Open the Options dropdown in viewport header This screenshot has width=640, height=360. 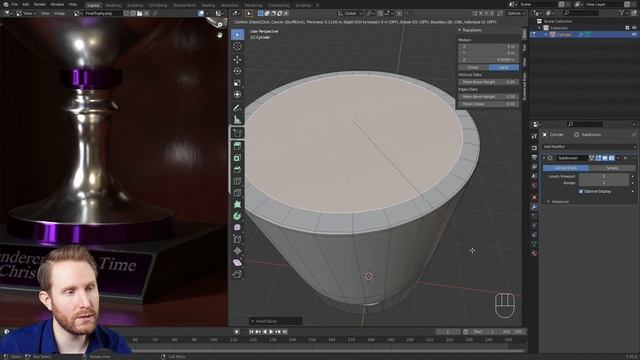516,13
